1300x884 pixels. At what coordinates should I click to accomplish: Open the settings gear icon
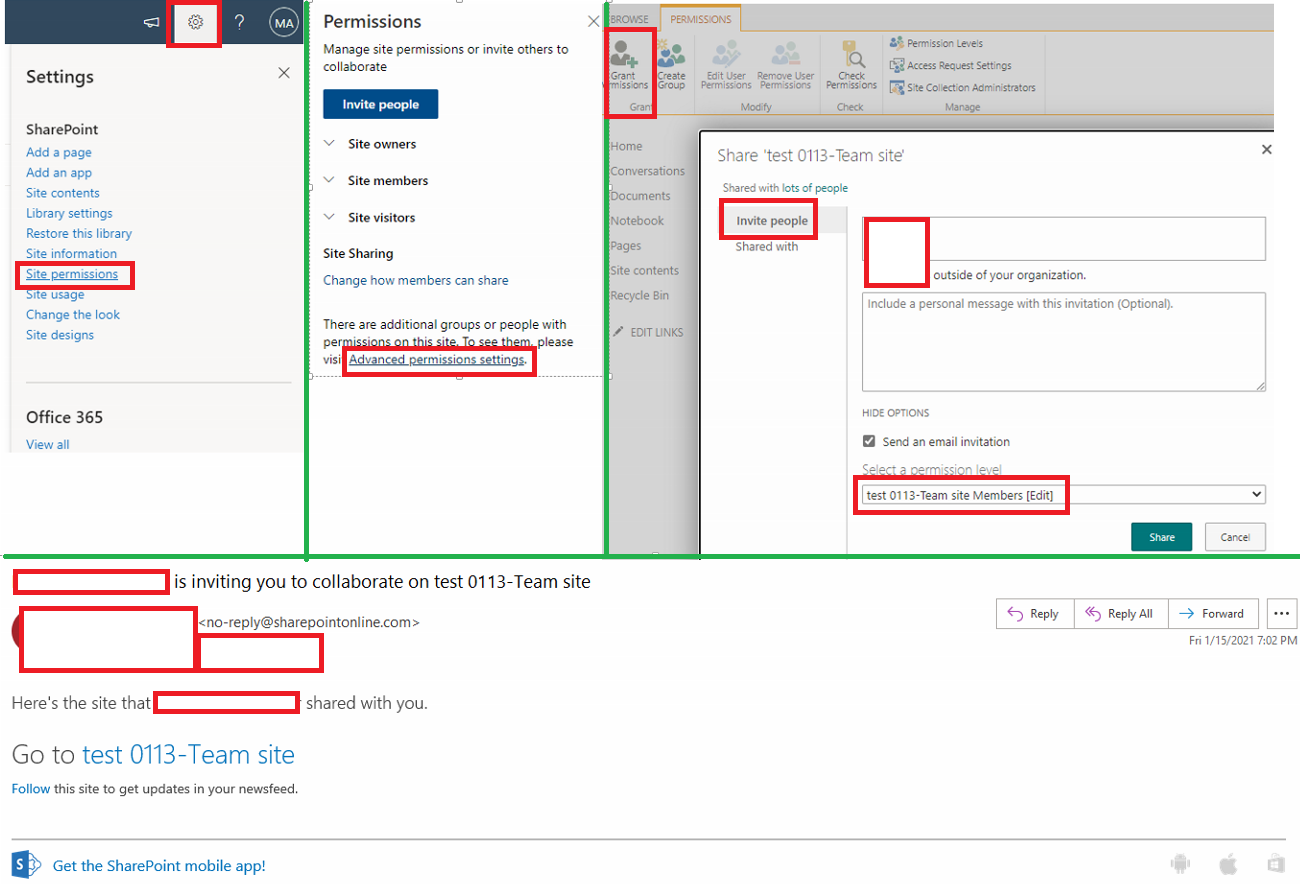click(x=196, y=22)
